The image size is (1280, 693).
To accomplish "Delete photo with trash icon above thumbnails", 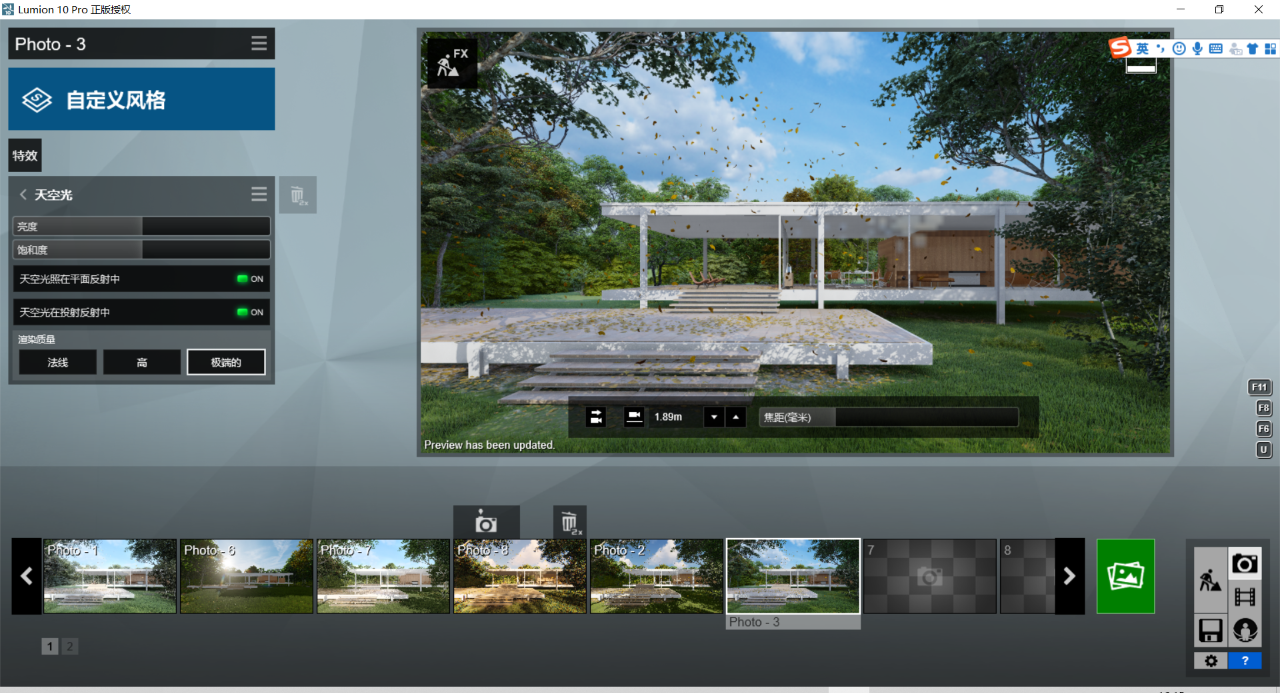I will [570, 522].
